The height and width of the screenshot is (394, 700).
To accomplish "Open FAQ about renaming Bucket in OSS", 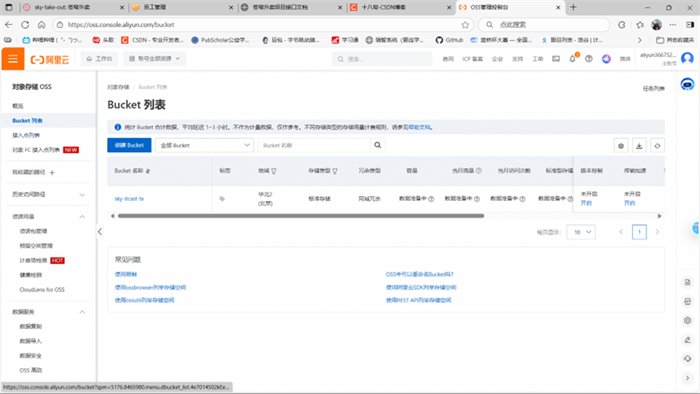I will [420, 274].
